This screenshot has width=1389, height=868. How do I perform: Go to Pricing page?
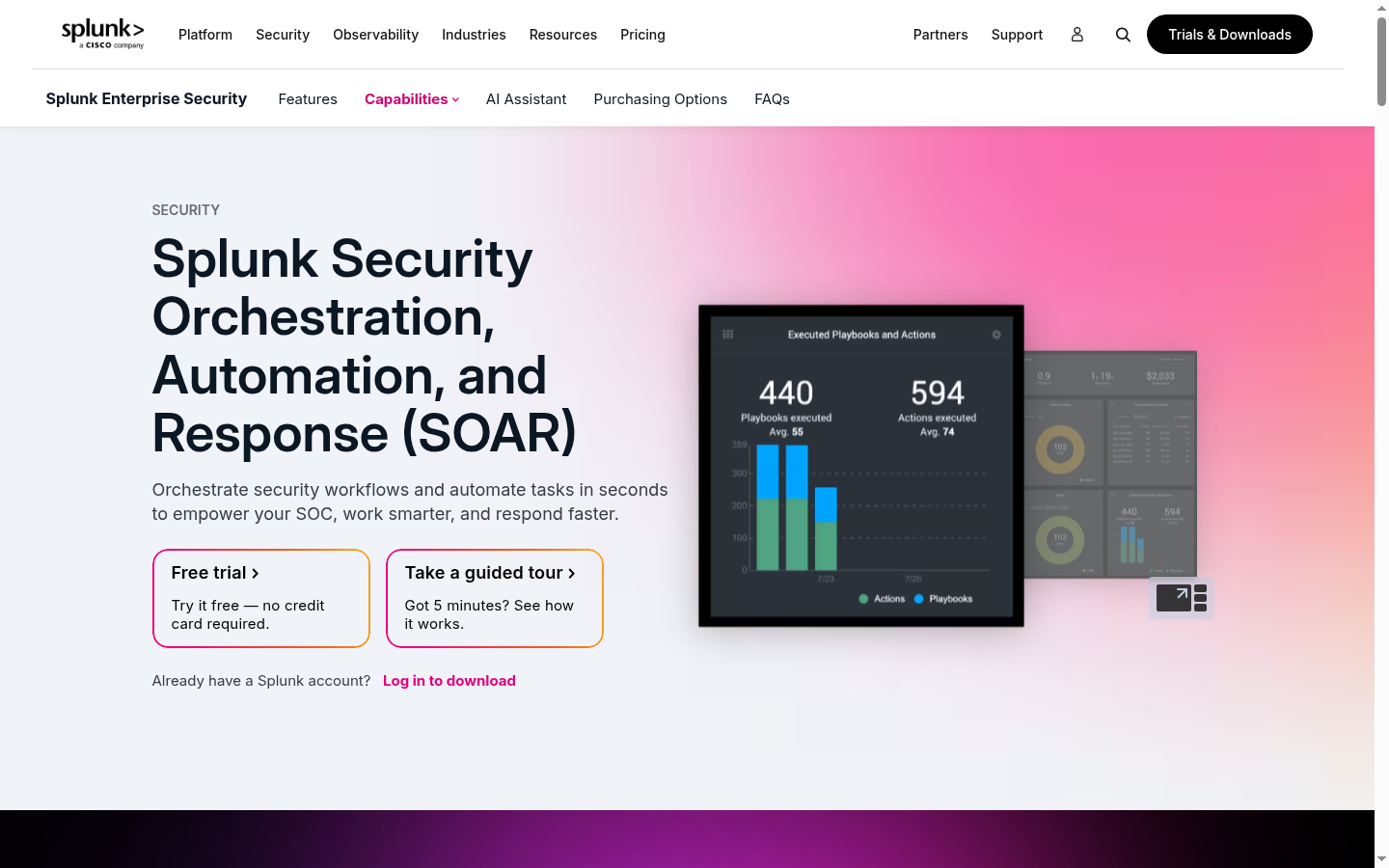pos(642,35)
